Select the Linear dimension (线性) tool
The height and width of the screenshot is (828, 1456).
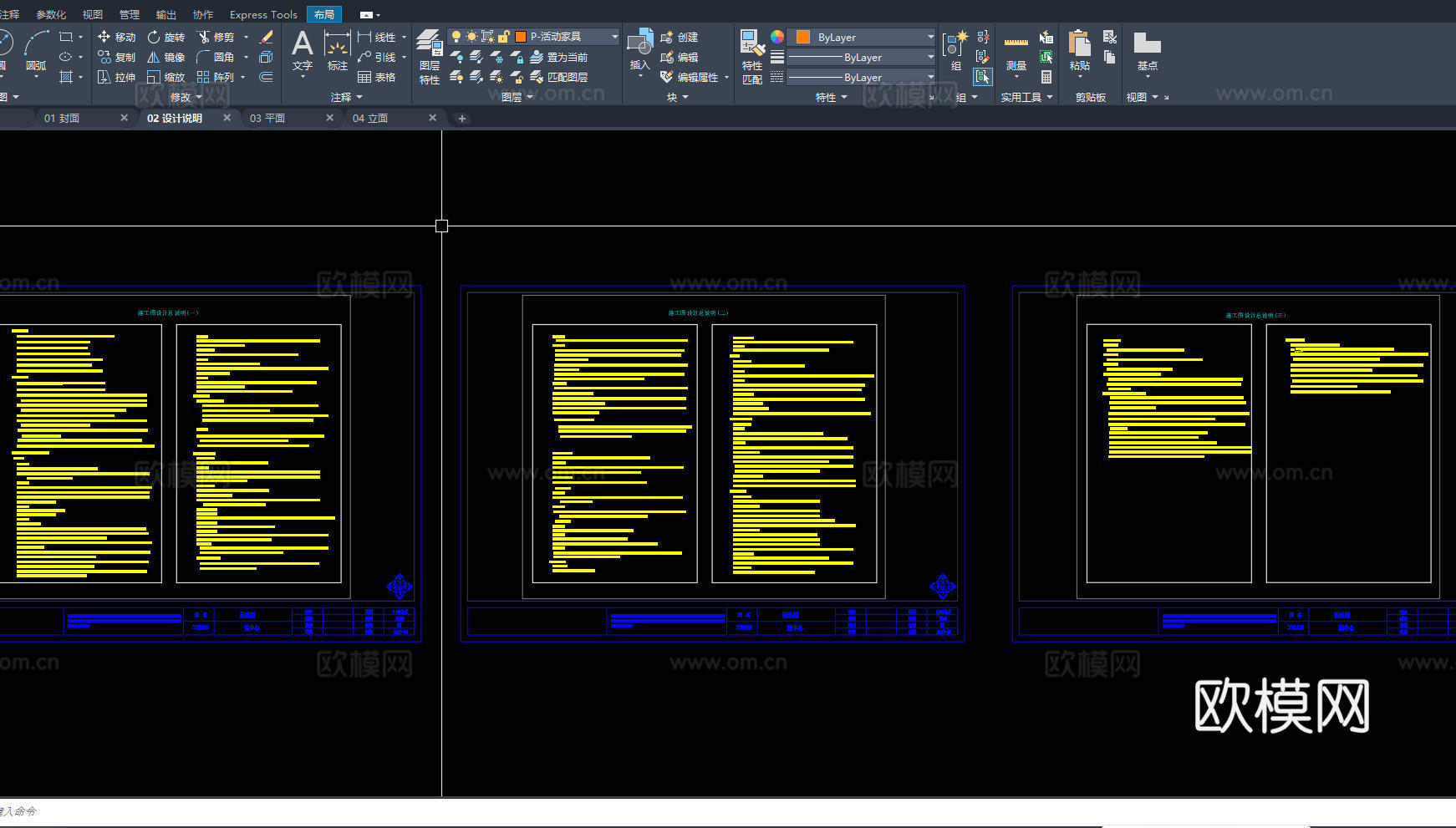tap(377, 37)
